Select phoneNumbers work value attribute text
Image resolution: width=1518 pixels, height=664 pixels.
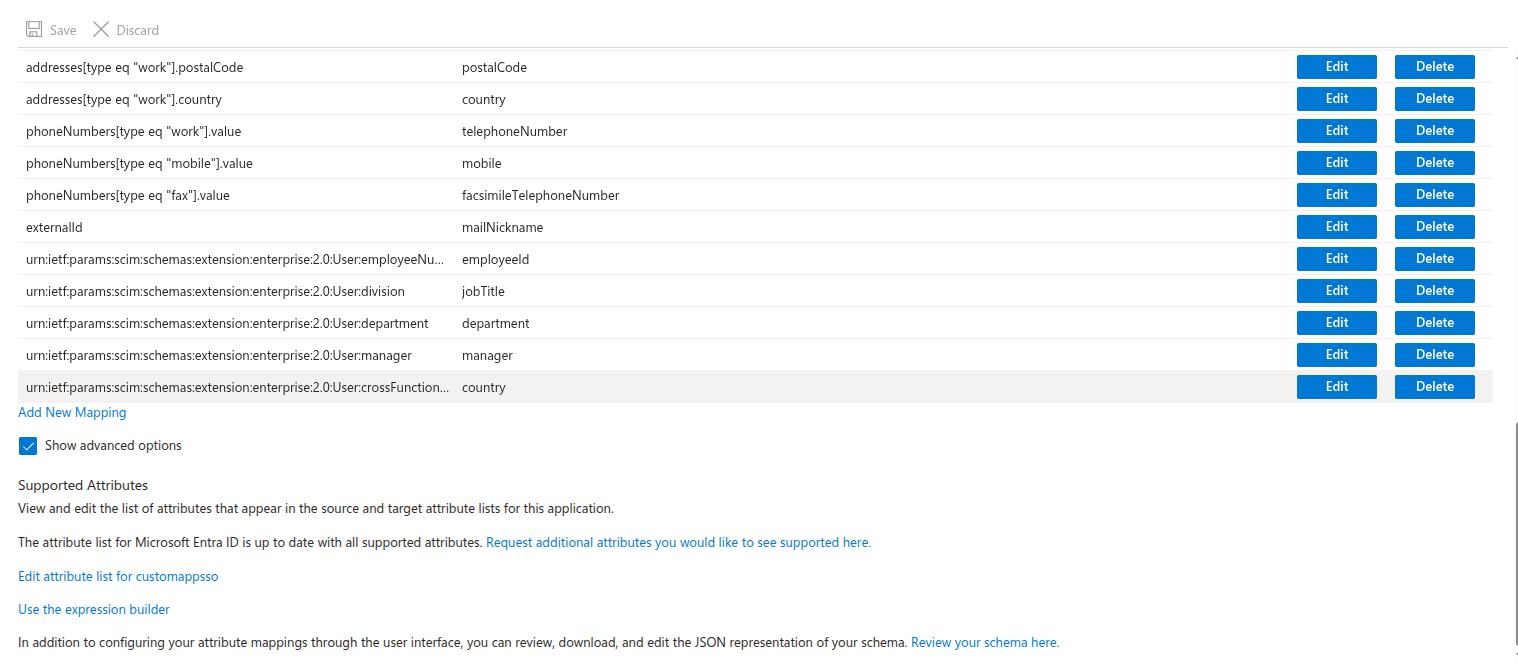(134, 132)
